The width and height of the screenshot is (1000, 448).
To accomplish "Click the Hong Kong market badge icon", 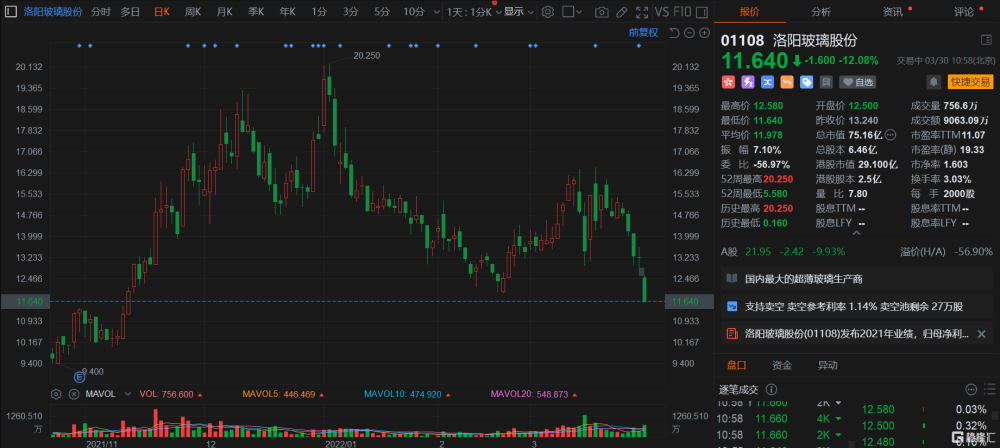I will coord(728,82).
